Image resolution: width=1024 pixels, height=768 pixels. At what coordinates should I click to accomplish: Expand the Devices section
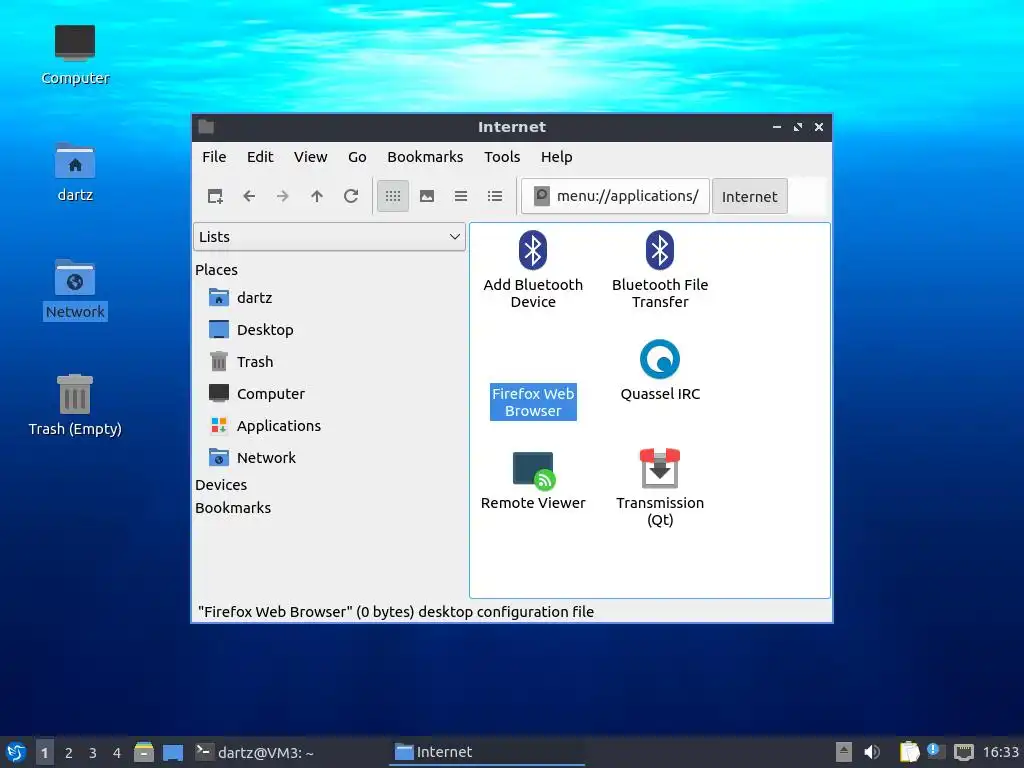221,485
